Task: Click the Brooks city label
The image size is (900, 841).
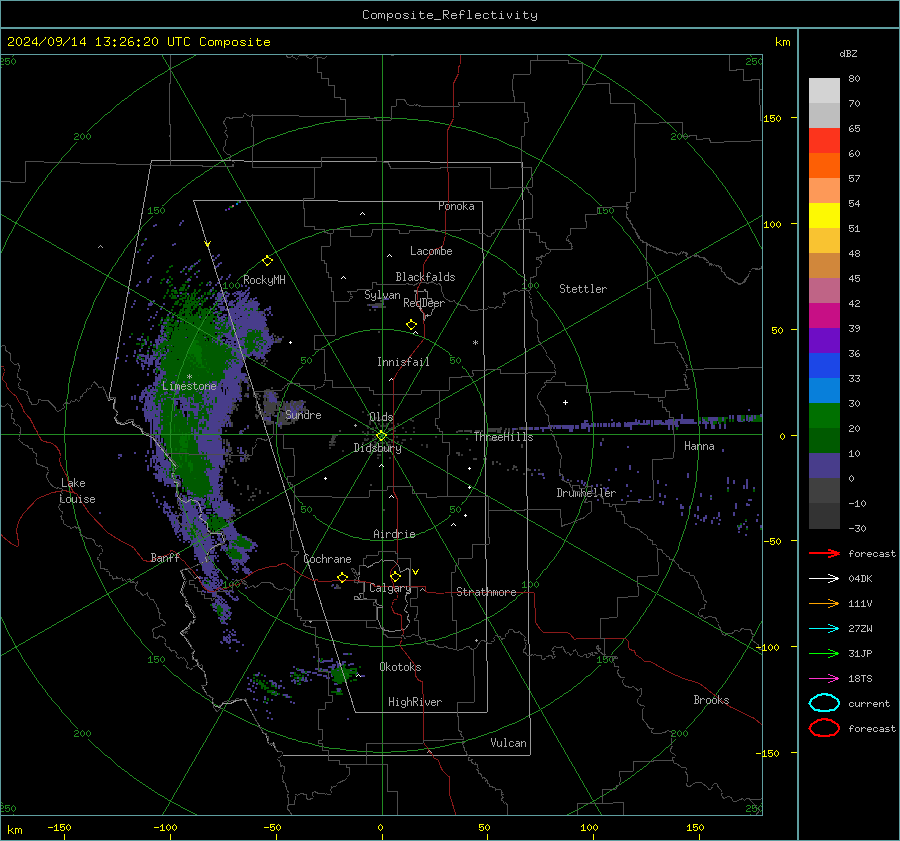Action: pos(711,700)
